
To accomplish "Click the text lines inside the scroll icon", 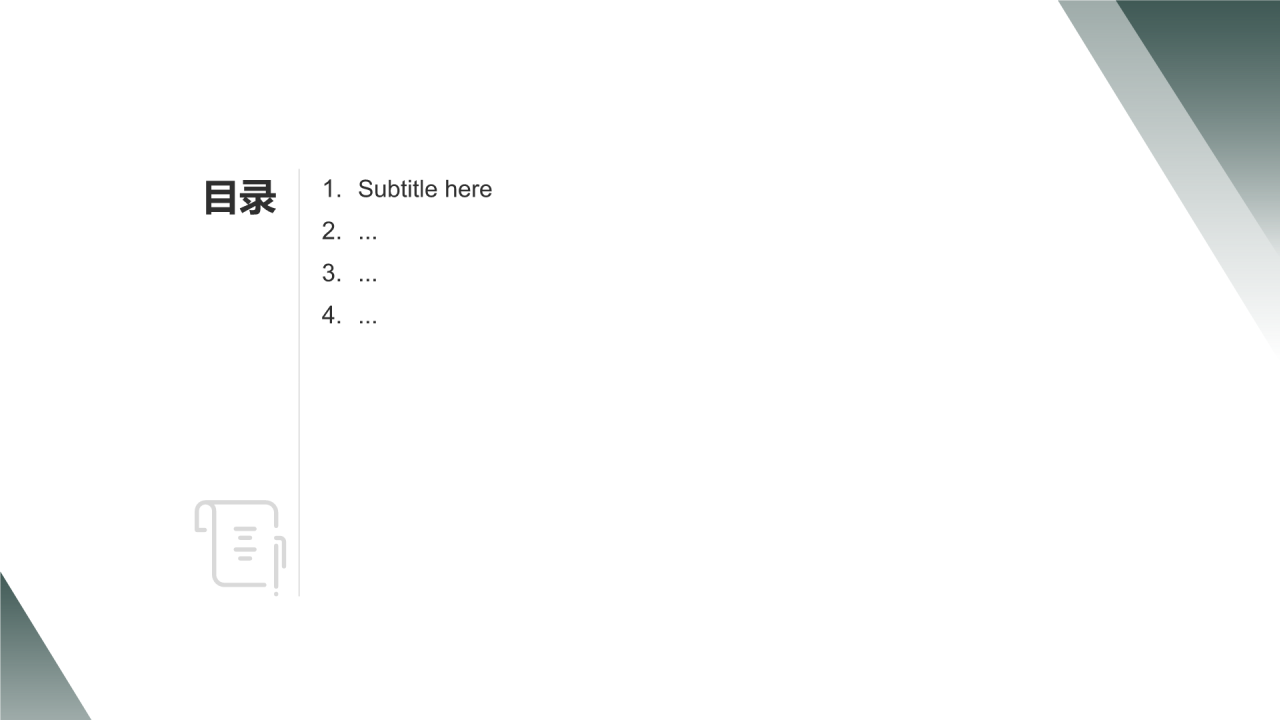I will [245, 542].
